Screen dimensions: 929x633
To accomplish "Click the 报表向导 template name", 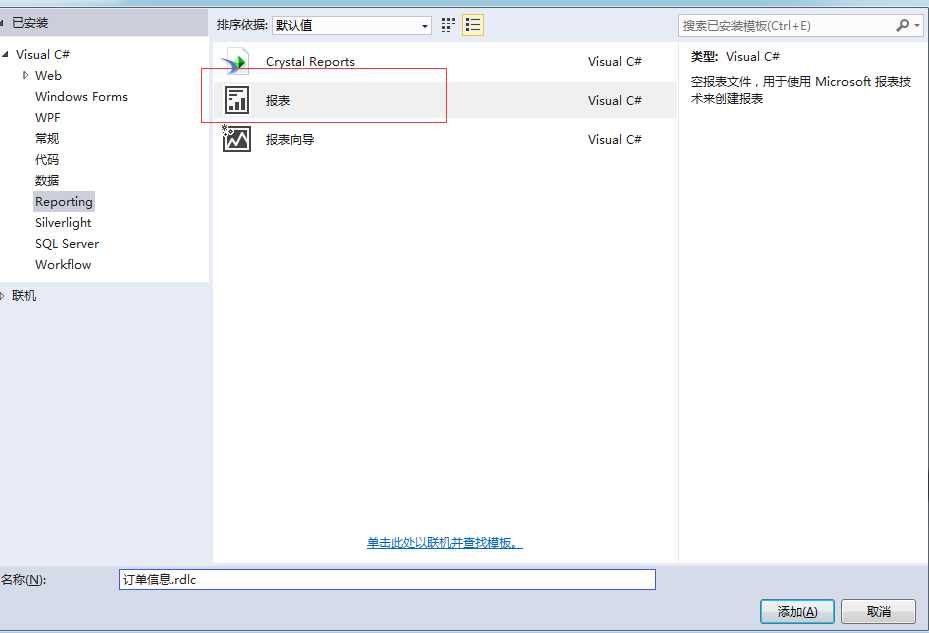I will (x=290, y=139).
